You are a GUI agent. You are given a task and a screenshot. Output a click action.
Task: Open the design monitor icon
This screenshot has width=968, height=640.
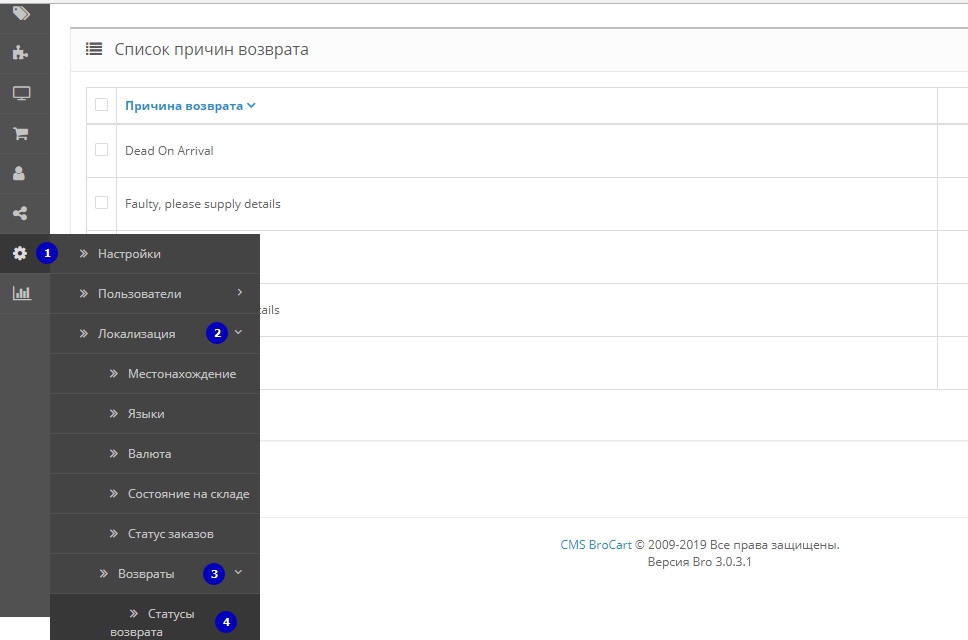[x=21, y=93]
